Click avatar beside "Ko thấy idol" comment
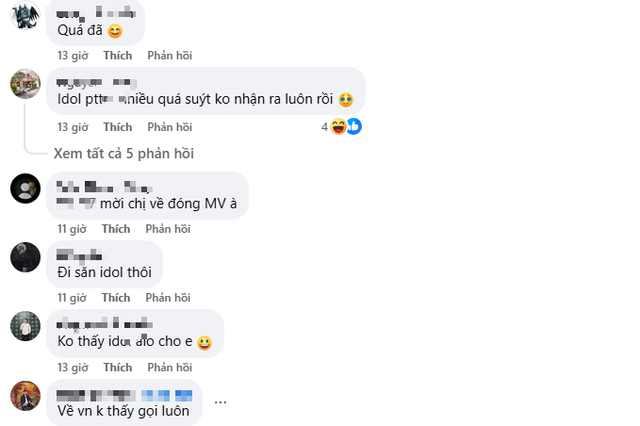Image resolution: width=640 pixels, height=426 pixels. pyautogui.click(x=25, y=326)
